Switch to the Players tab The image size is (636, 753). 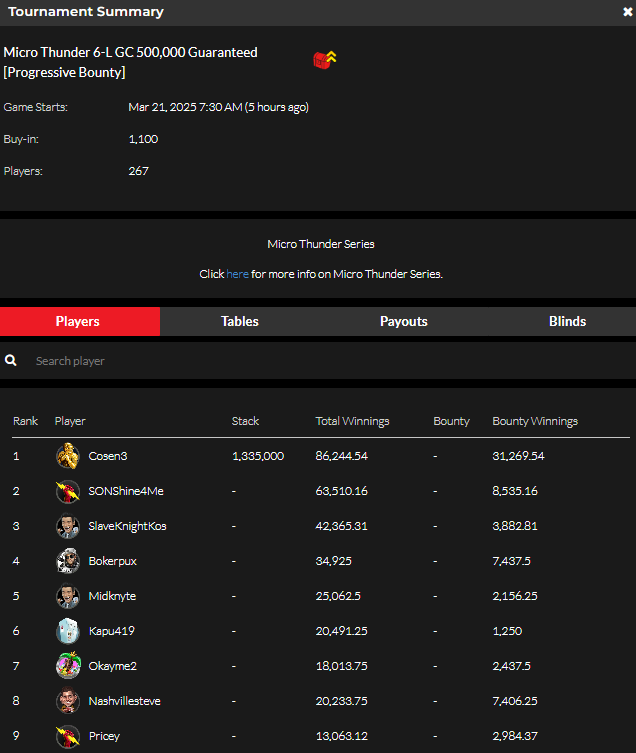[x=80, y=321]
